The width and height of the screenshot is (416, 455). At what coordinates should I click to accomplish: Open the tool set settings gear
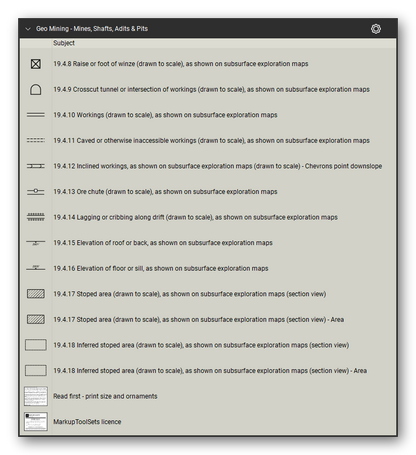pyautogui.click(x=376, y=29)
